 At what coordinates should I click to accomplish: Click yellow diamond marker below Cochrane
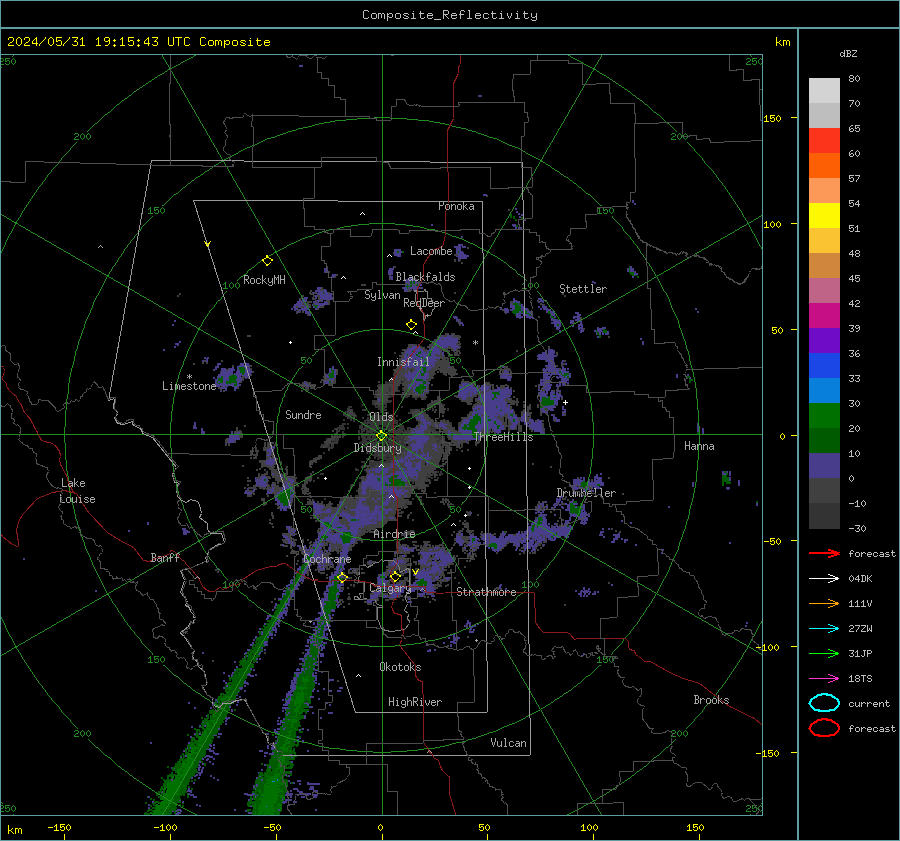[x=342, y=577]
